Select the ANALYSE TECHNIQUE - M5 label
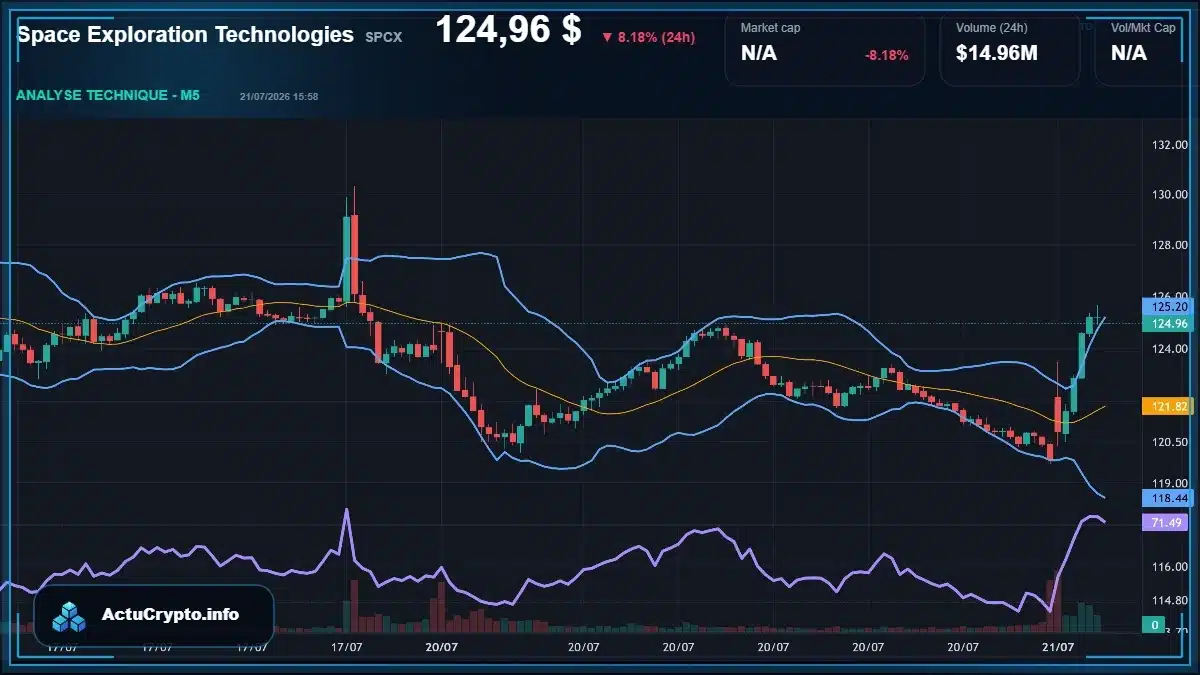Screen dimensions: 1200x675 click(108, 95)
